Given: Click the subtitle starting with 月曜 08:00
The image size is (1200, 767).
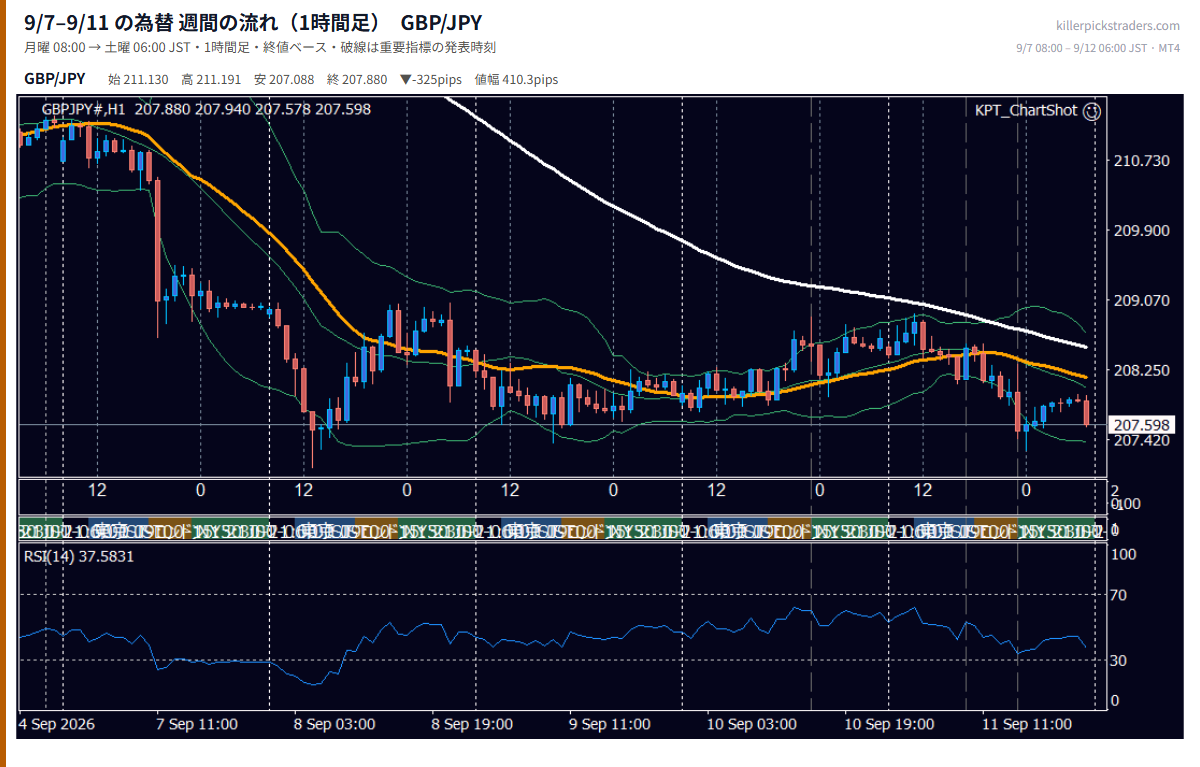Looking at the screenshot, I should coord(260,47).
